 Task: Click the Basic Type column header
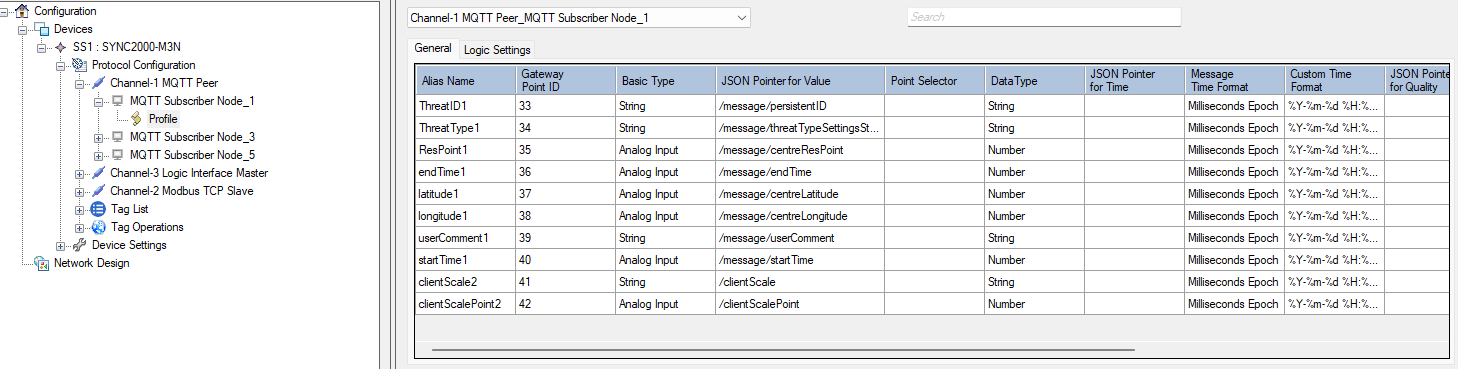pos(666,80)
